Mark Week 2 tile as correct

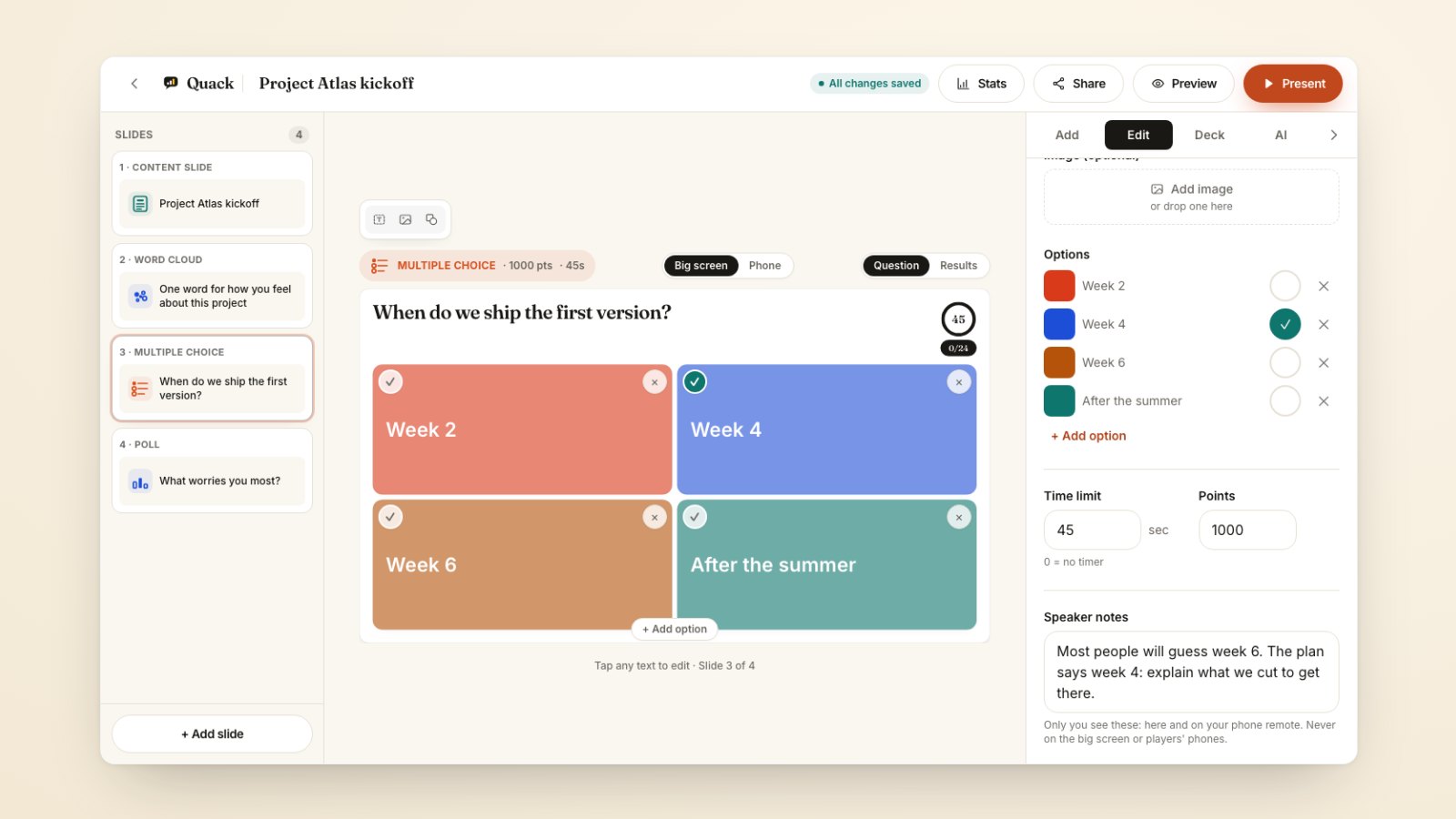(x=390, y=382)
